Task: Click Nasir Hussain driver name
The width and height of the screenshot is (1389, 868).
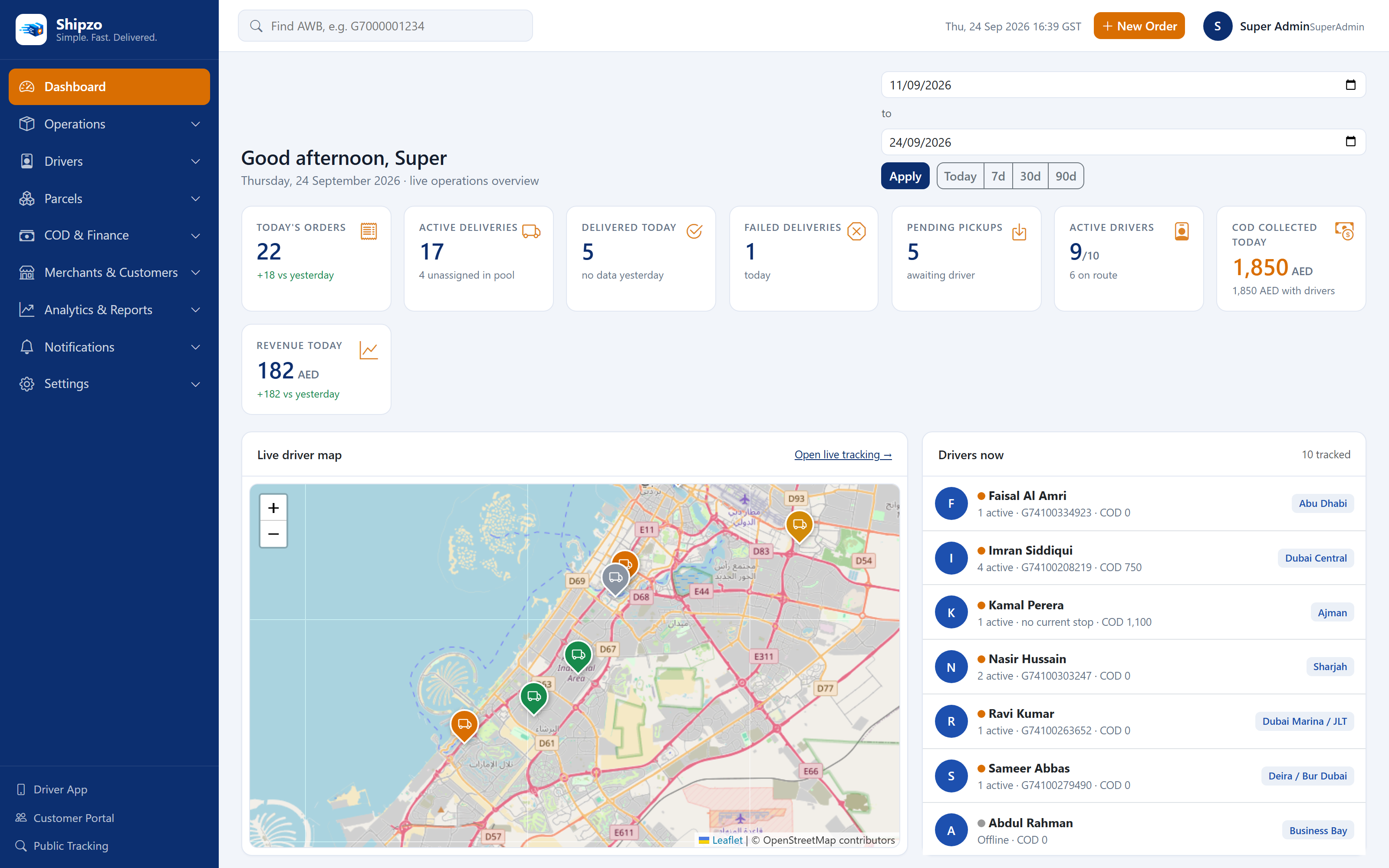Action: click(1027, 659)
